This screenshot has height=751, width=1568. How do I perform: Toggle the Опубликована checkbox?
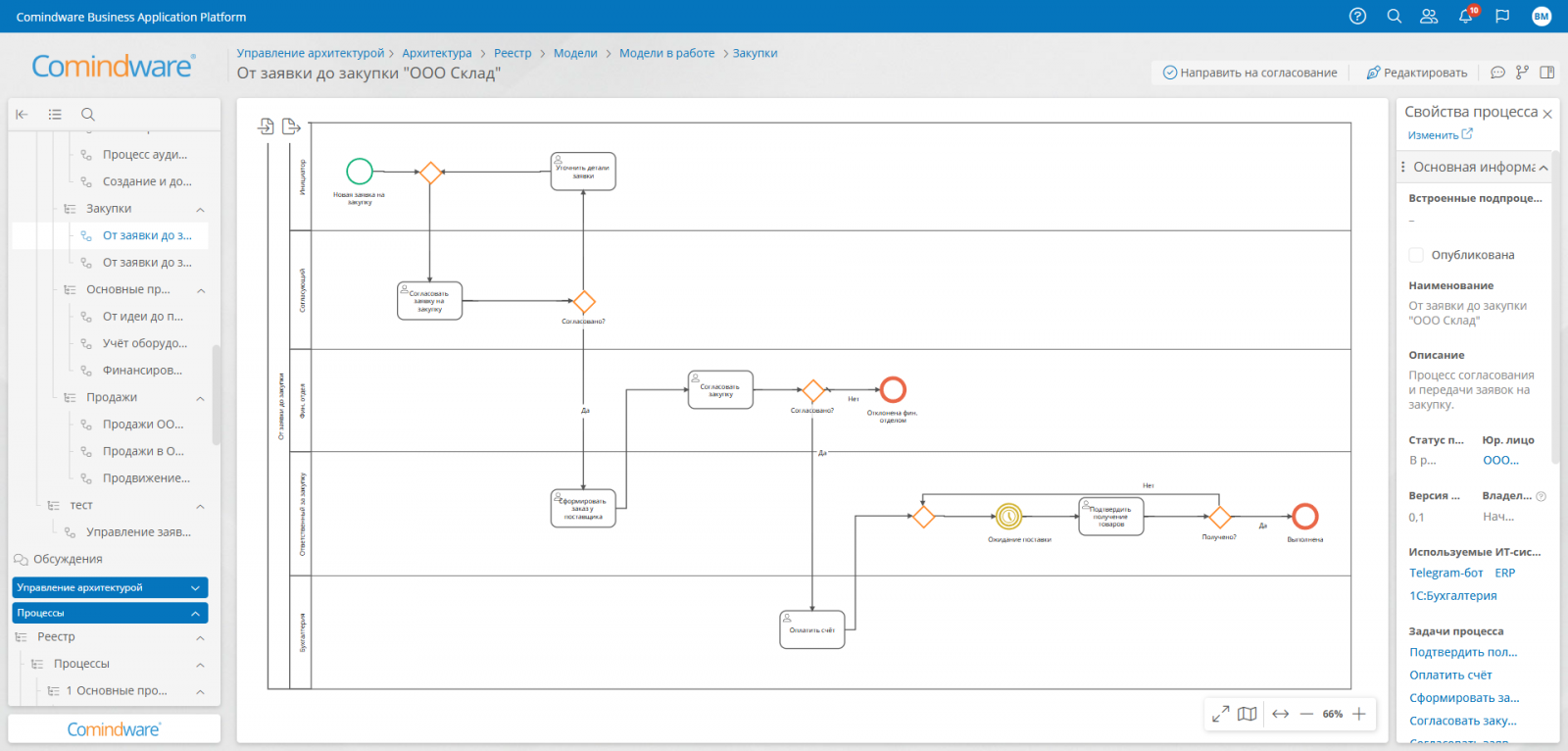1416,255
